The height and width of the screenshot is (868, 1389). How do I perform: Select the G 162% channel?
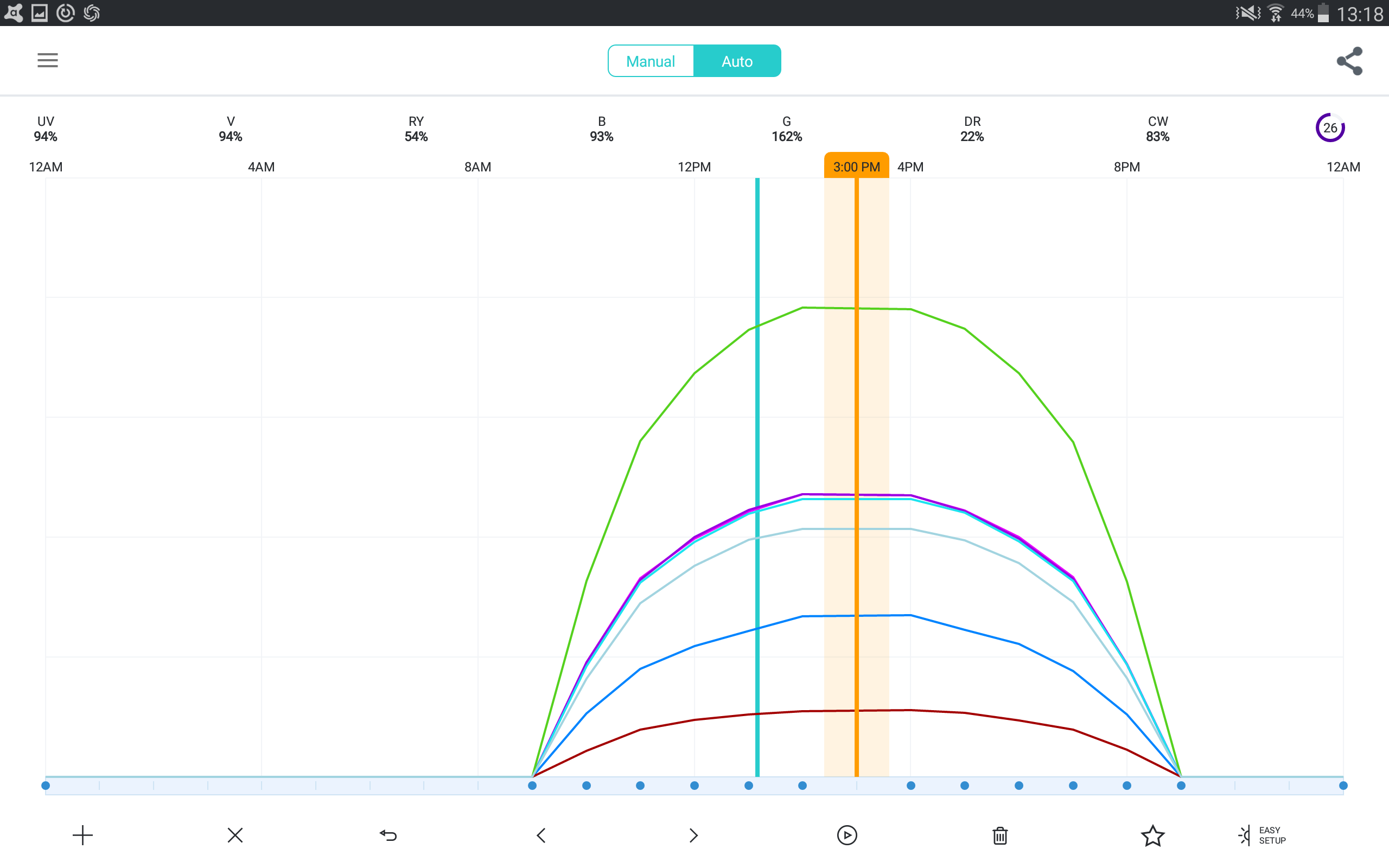[x=786, y=129]
